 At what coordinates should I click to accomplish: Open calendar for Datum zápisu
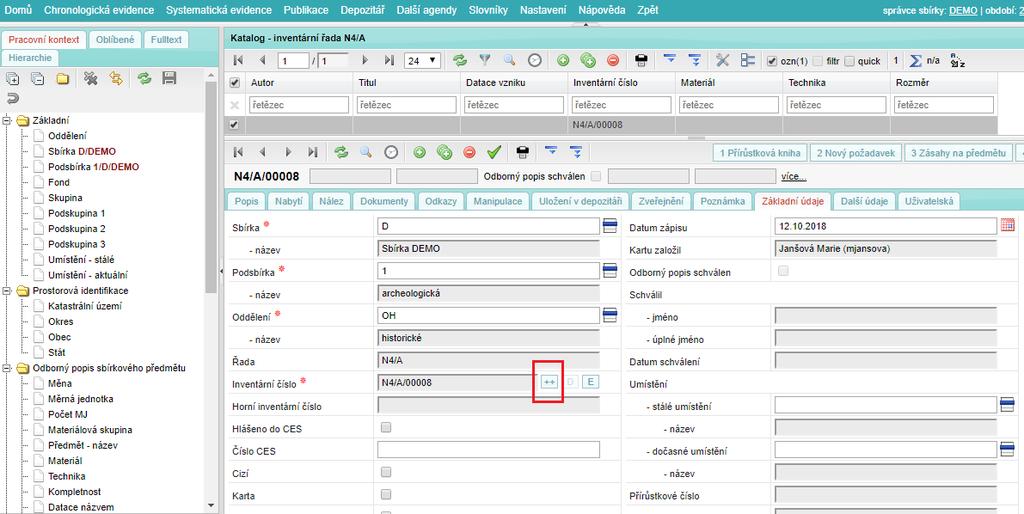[x=1008, y=225]
